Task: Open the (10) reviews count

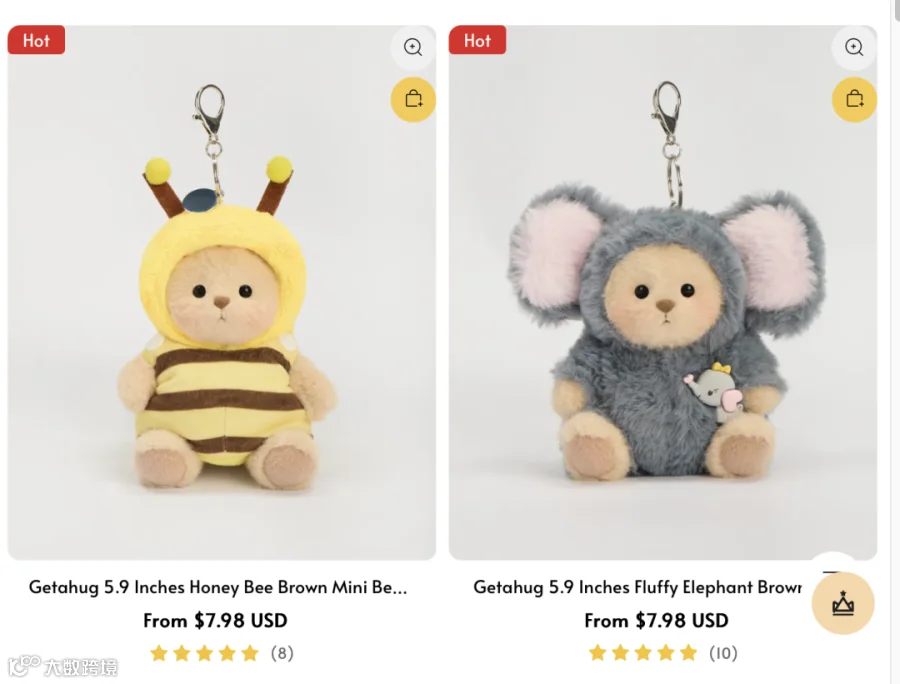Action: click(x=723, y=653)
